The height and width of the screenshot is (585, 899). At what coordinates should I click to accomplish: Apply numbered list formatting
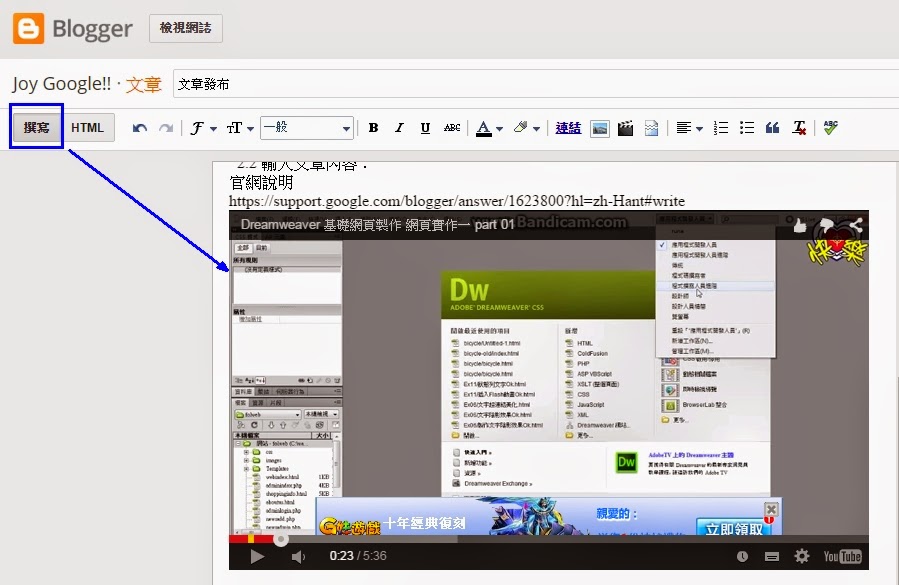coord(721,128)
